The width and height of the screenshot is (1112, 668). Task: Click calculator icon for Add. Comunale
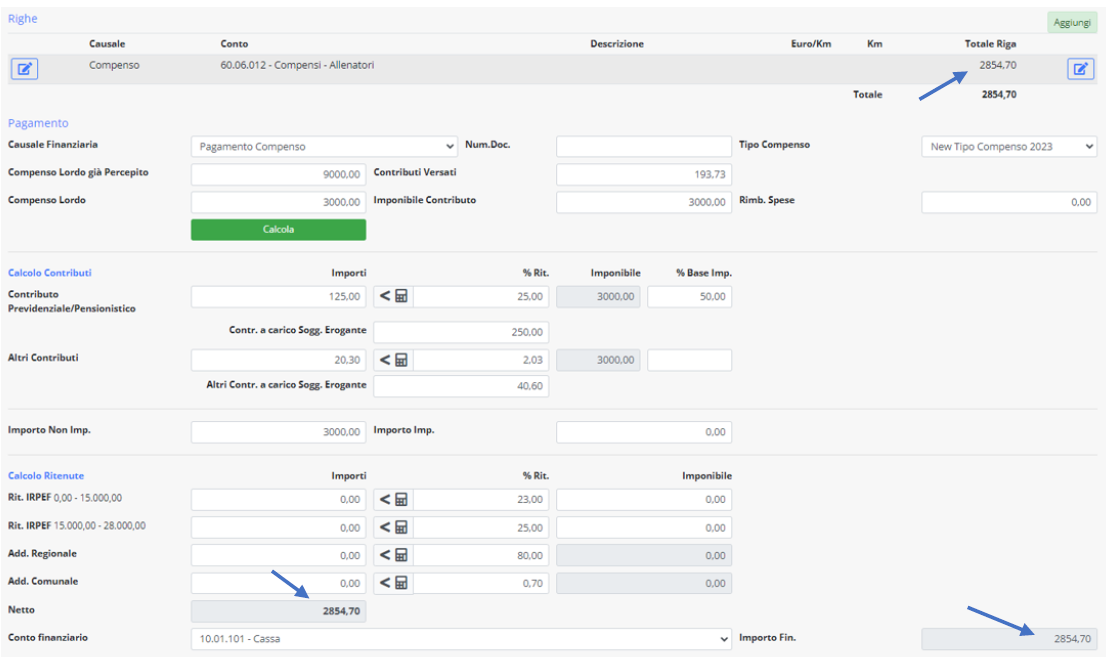point(393,582)
